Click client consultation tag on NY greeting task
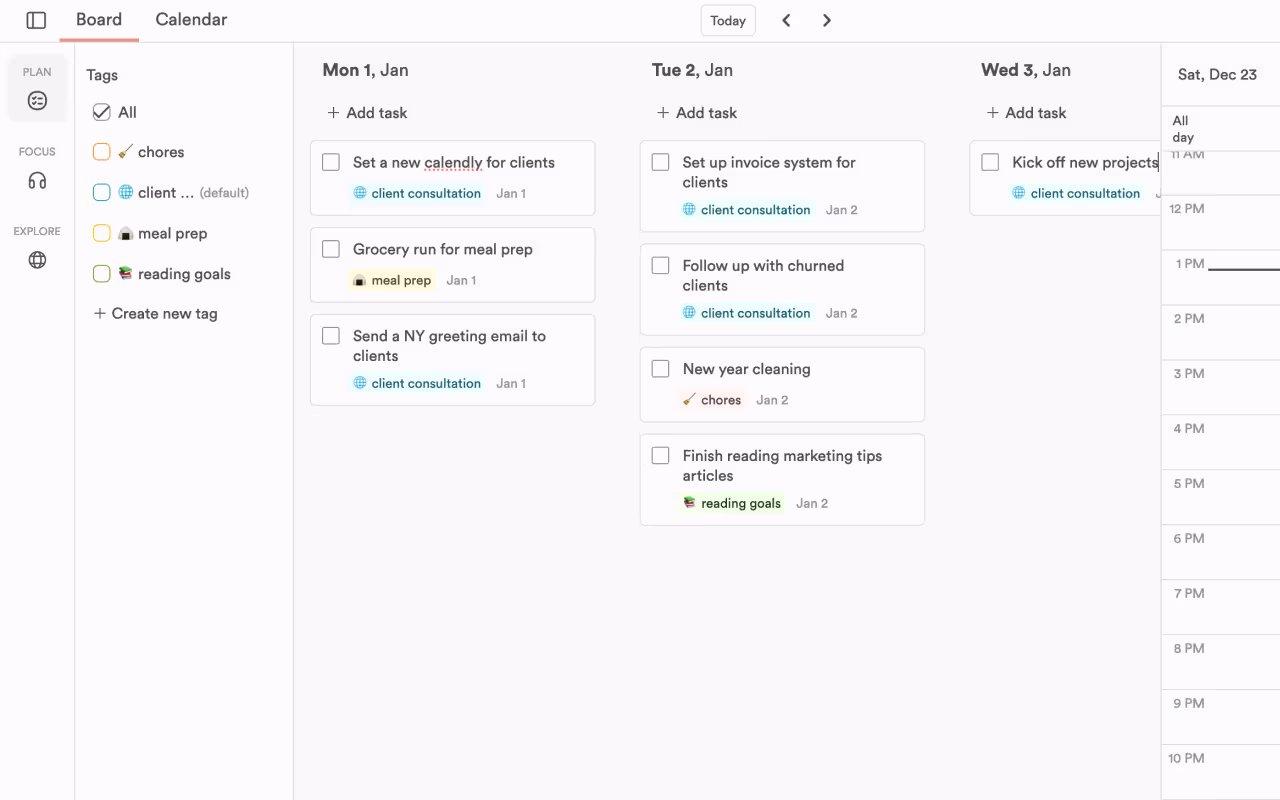1280x800 pixels. [417, 383]
